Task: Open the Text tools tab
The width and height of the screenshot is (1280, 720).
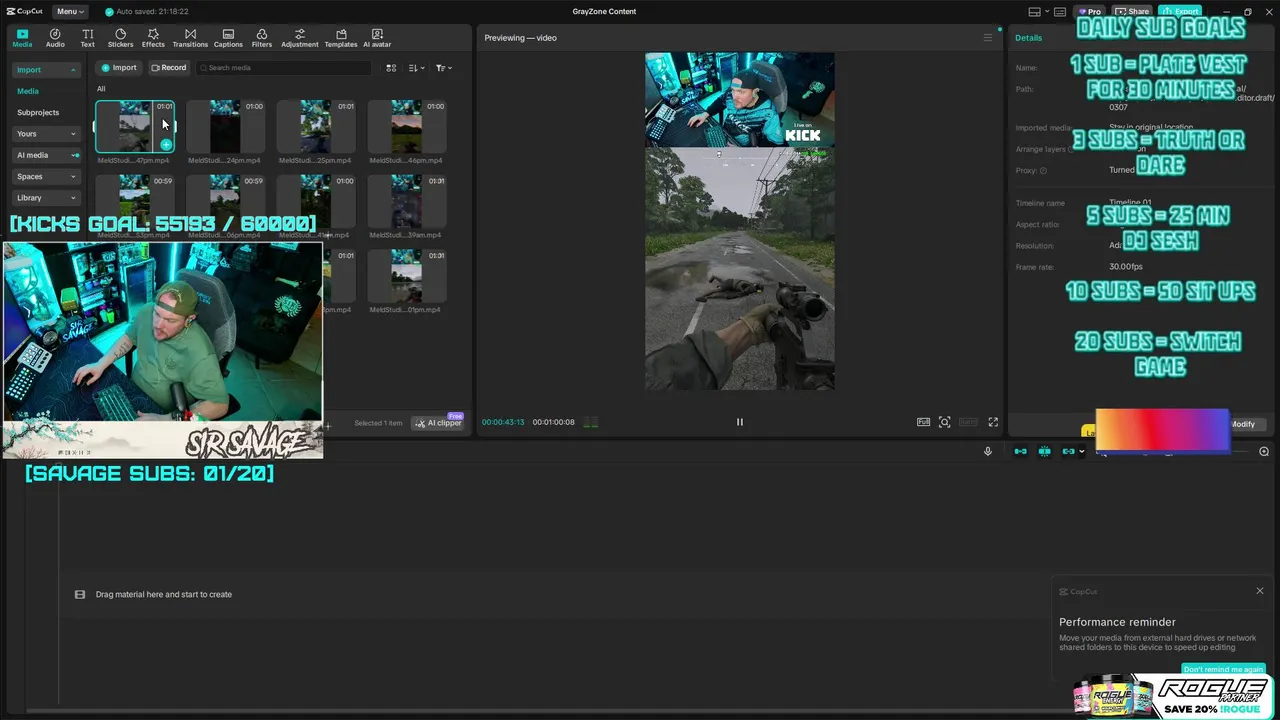Action: click(x=88, y=38)
